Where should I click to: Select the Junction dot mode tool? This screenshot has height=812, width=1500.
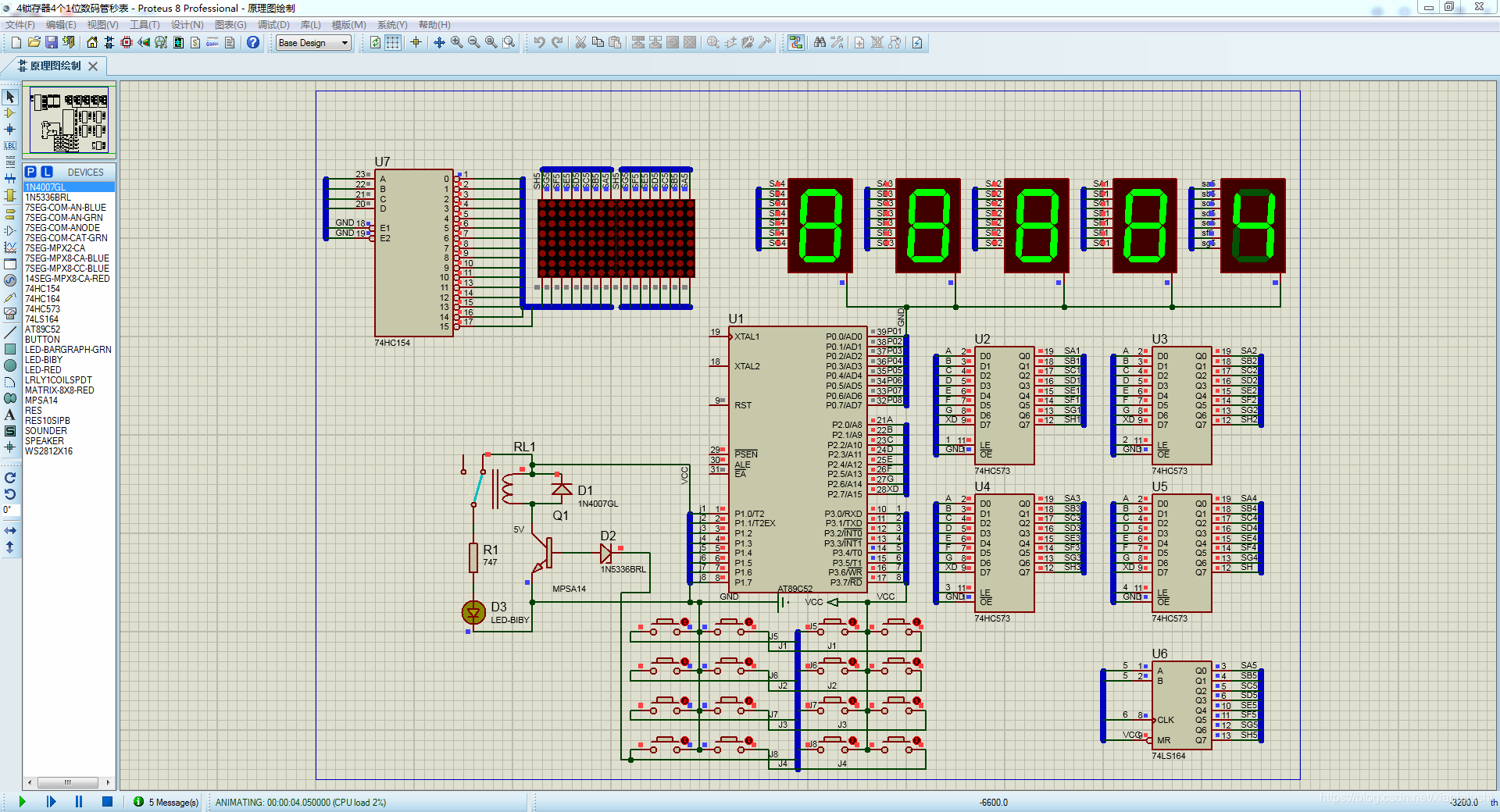click(x=10, y=129)
